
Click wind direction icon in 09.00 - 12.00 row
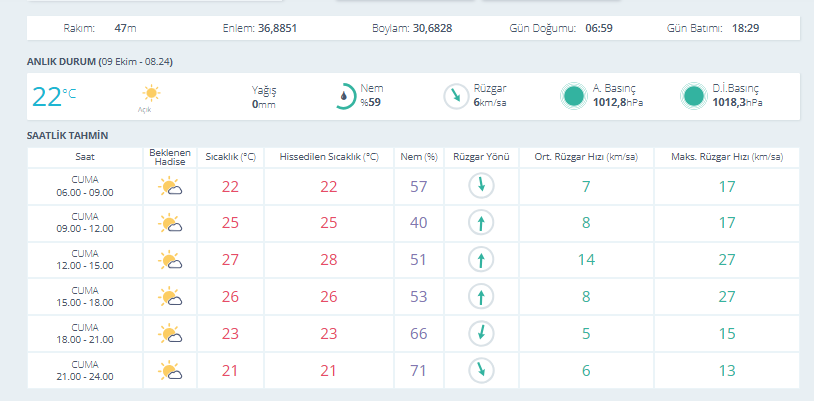point(481,223)
